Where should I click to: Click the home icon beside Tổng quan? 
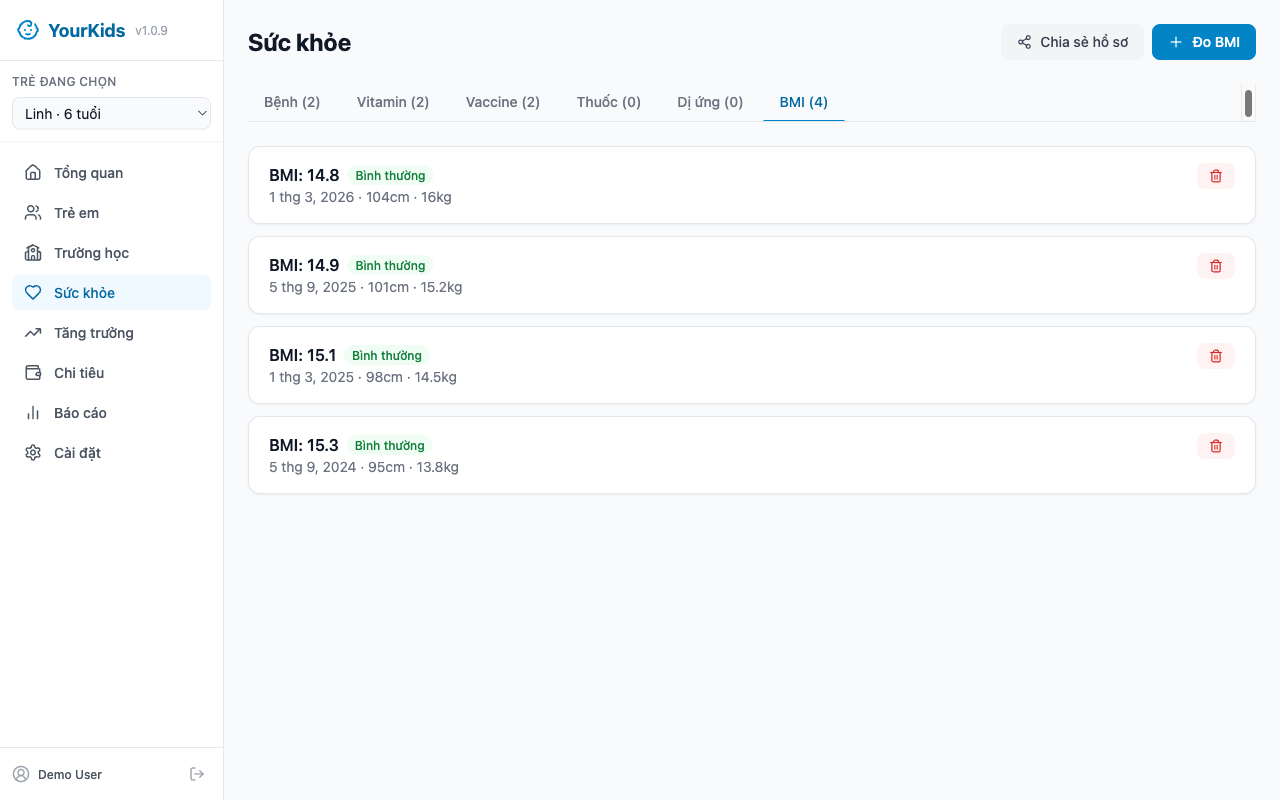tap(33, 173)
